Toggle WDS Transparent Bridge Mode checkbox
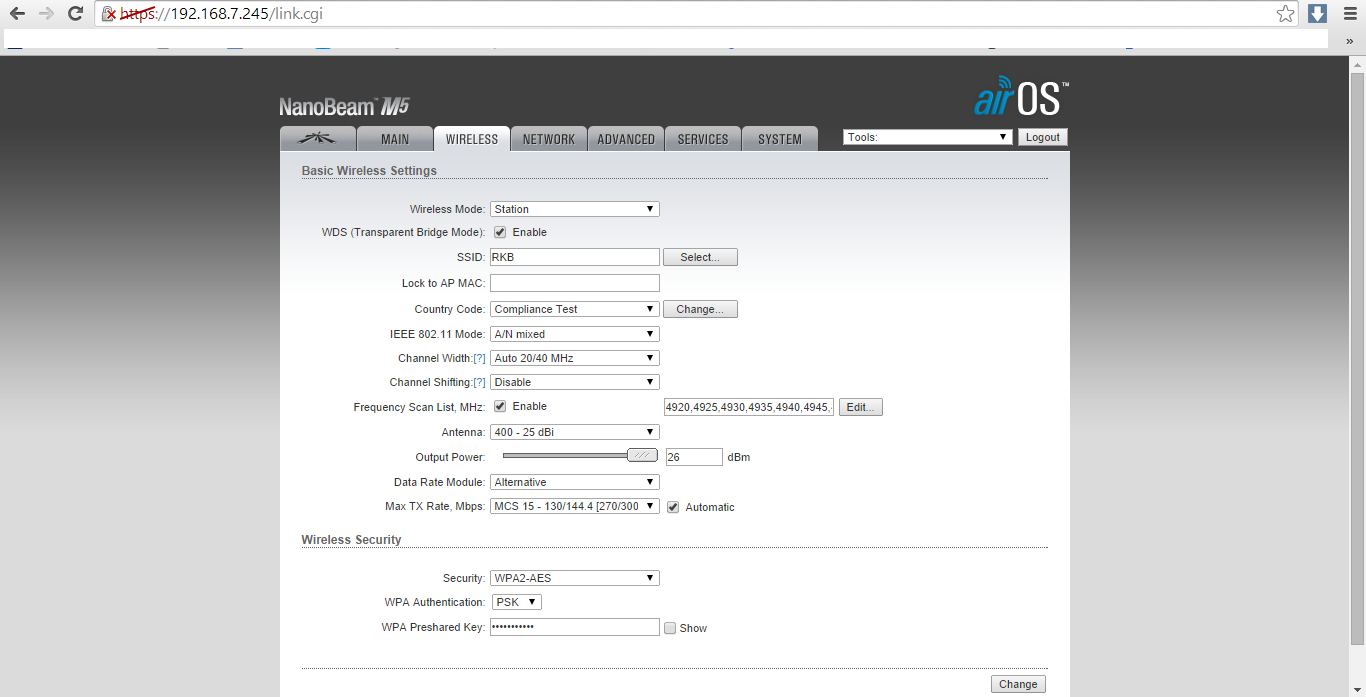The image size is (1366, 697). click(x=500, y=232)
